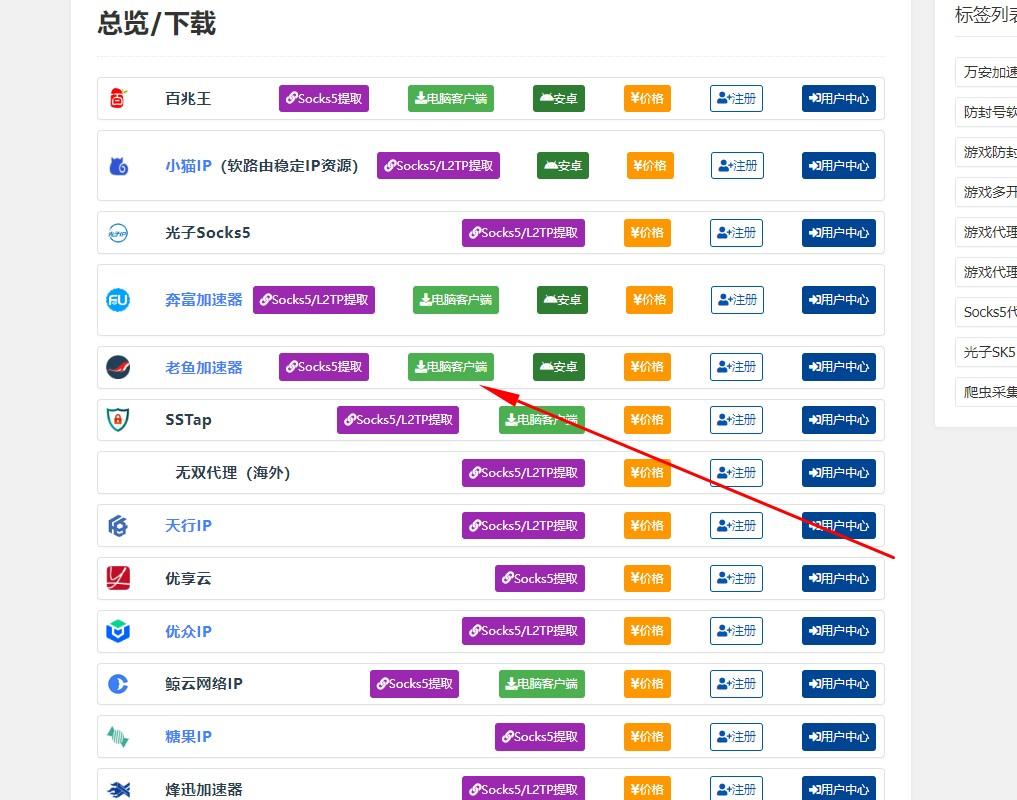Image resolution: width=1017 pixels, height=800 pixels.
Task: Select the 爬虫采集 tag in sidebar
Action: [x=987, y=392]
